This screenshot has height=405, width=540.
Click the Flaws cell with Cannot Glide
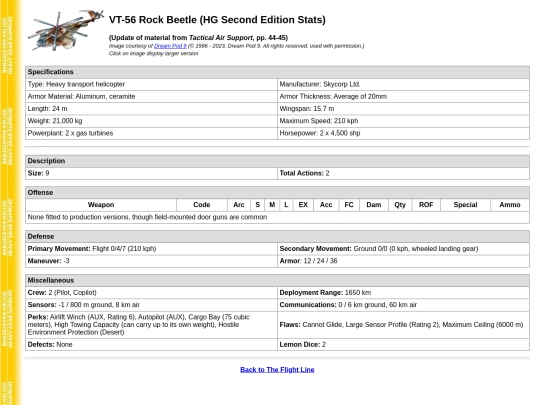pos(403,325)
